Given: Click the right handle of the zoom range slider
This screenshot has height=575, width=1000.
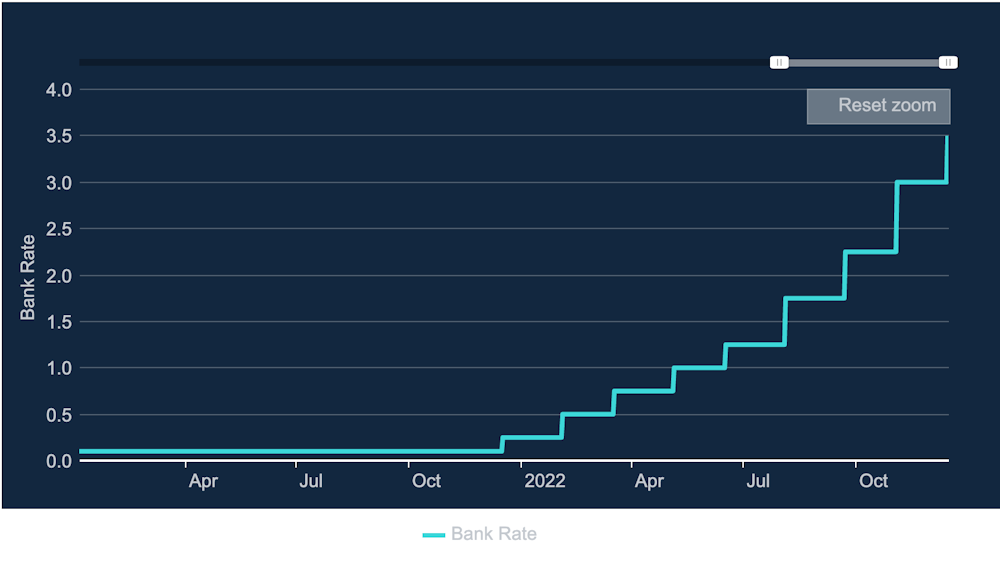Looking at the screenshot, I should pyautogui.click(x=948, y=63).
